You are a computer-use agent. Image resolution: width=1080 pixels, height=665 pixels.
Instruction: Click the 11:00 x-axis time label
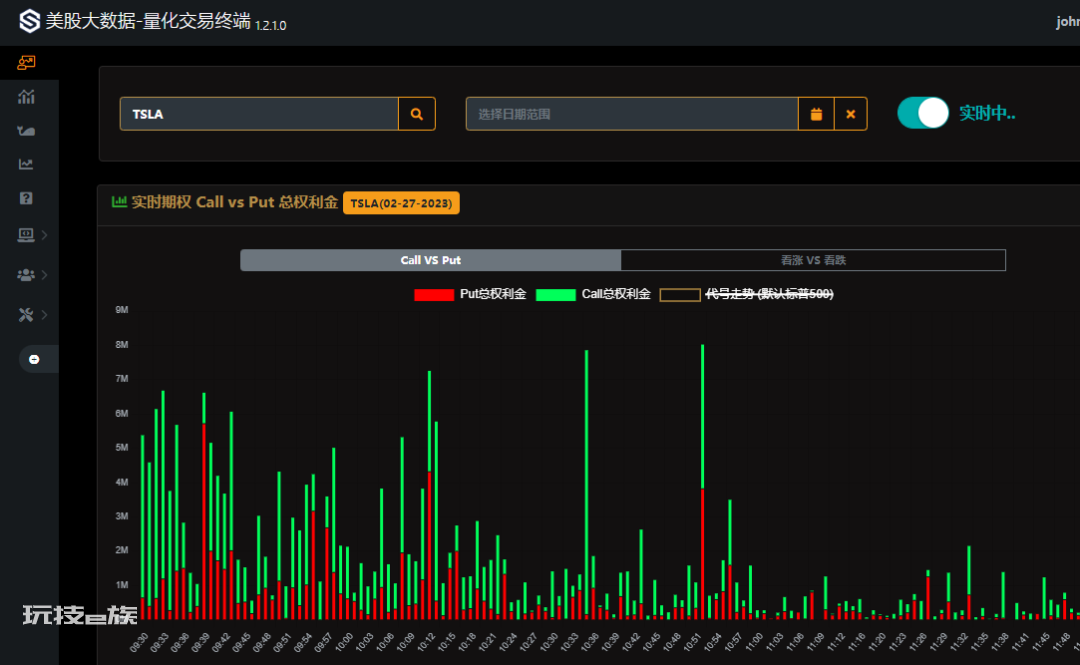[x=754, y=642]
